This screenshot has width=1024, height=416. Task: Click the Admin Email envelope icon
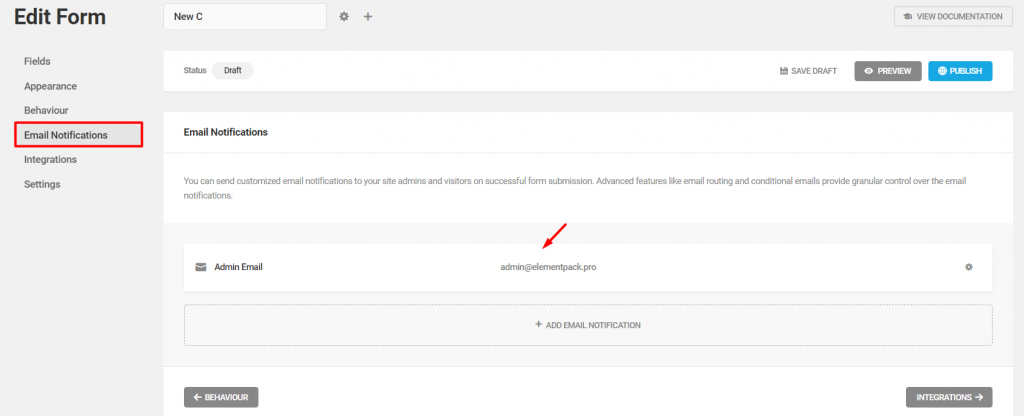(x=200, y=266)
